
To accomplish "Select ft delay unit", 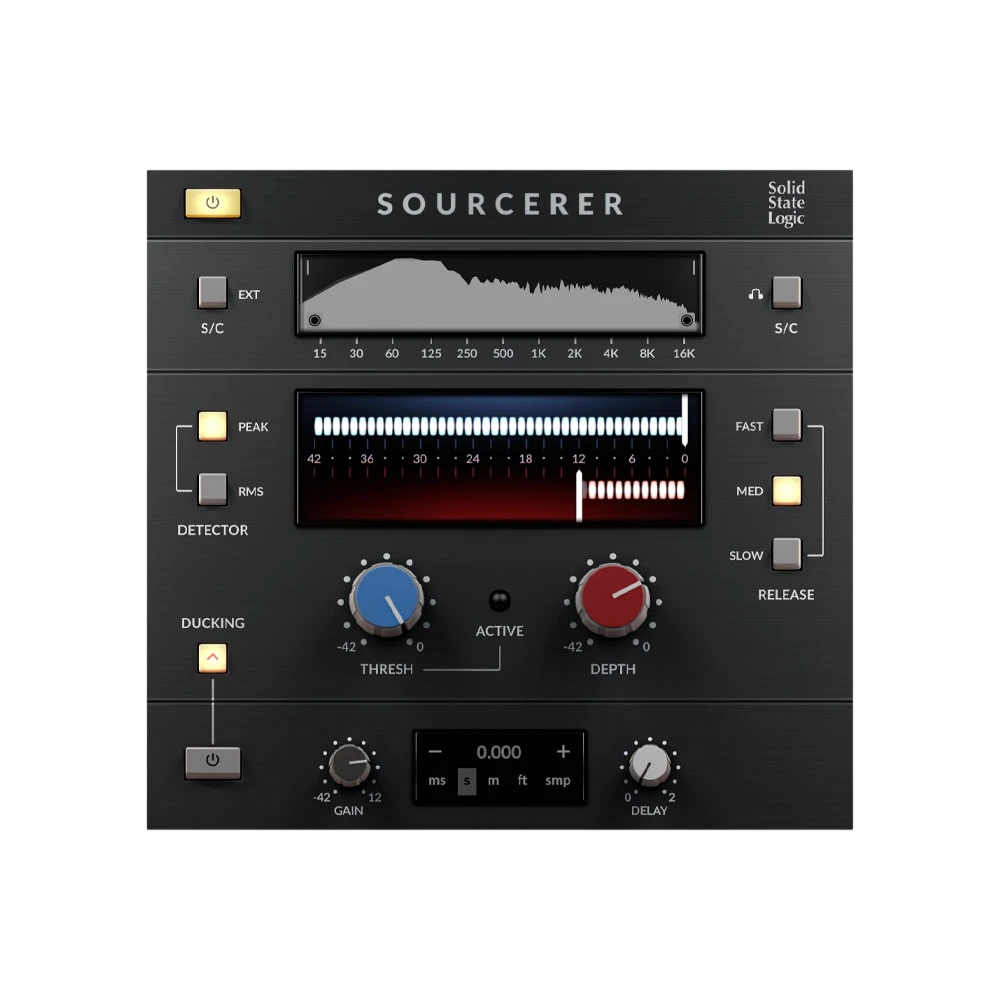I will [x=522, y=780].
